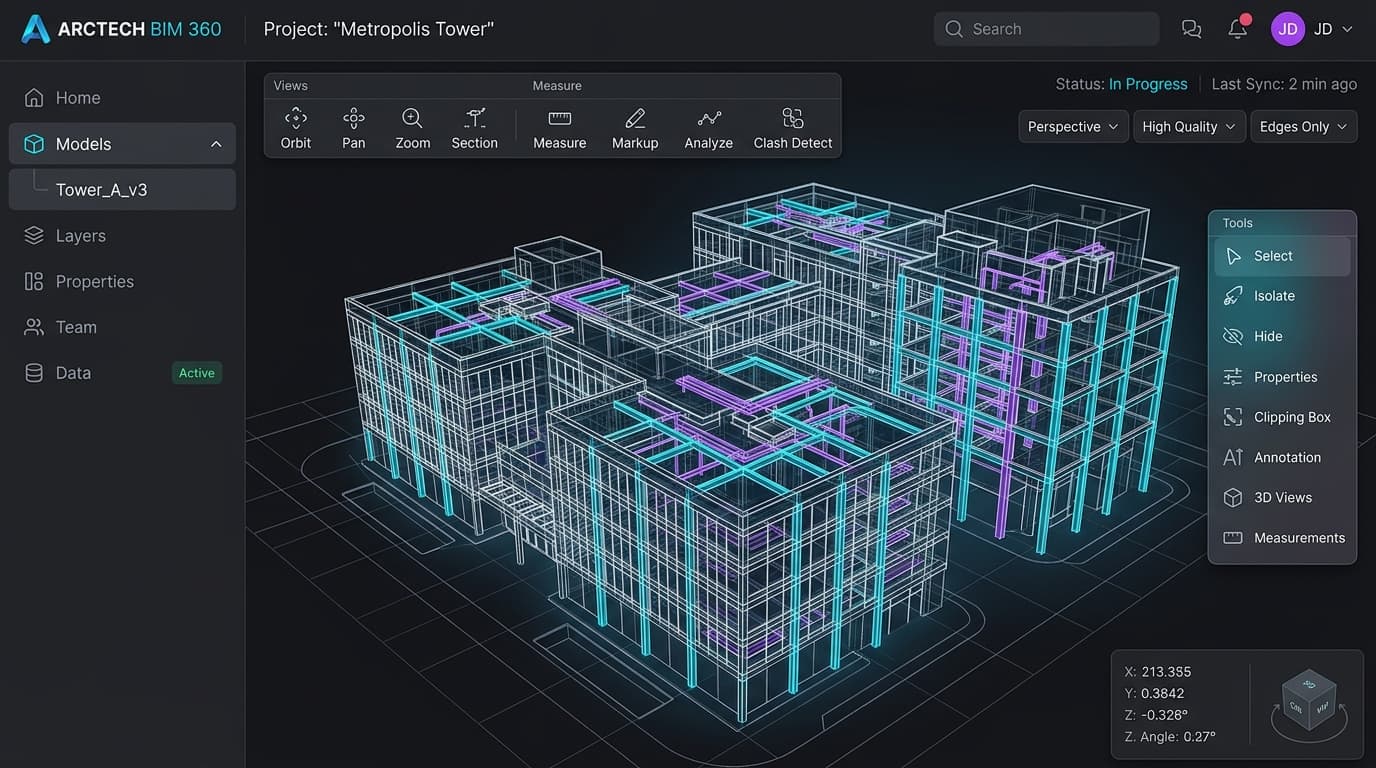Select the Measure ruler tool

(560, 129)
